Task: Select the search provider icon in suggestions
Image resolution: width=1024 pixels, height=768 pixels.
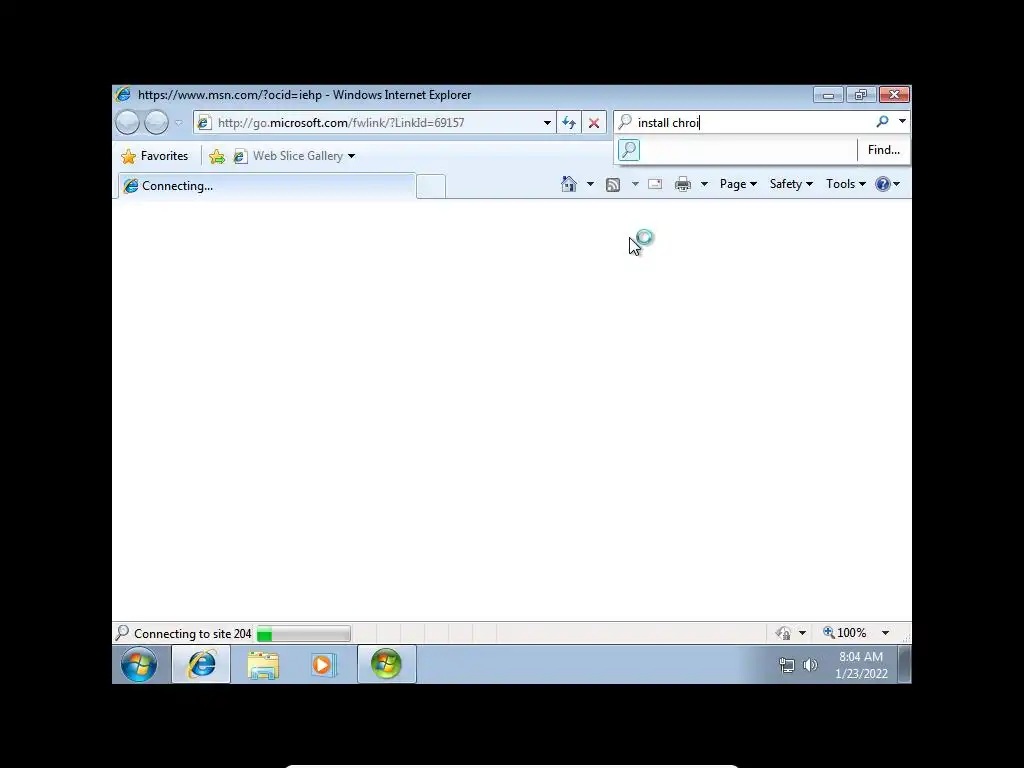Action: (629, 150)
